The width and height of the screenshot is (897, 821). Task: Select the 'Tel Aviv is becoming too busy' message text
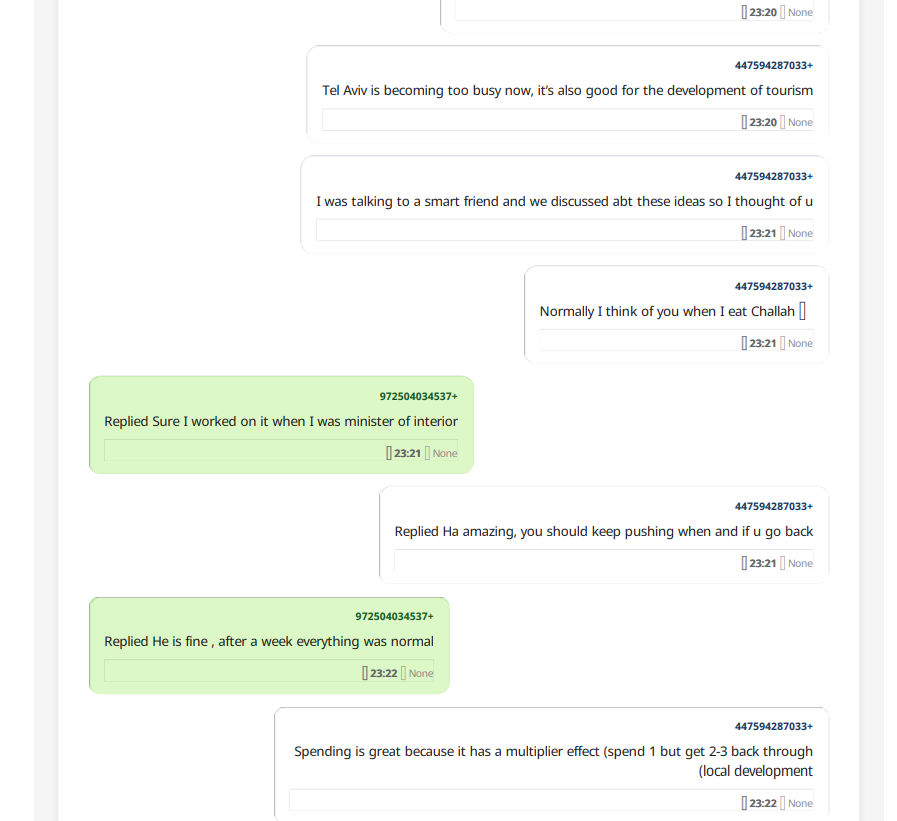(567, 91)
